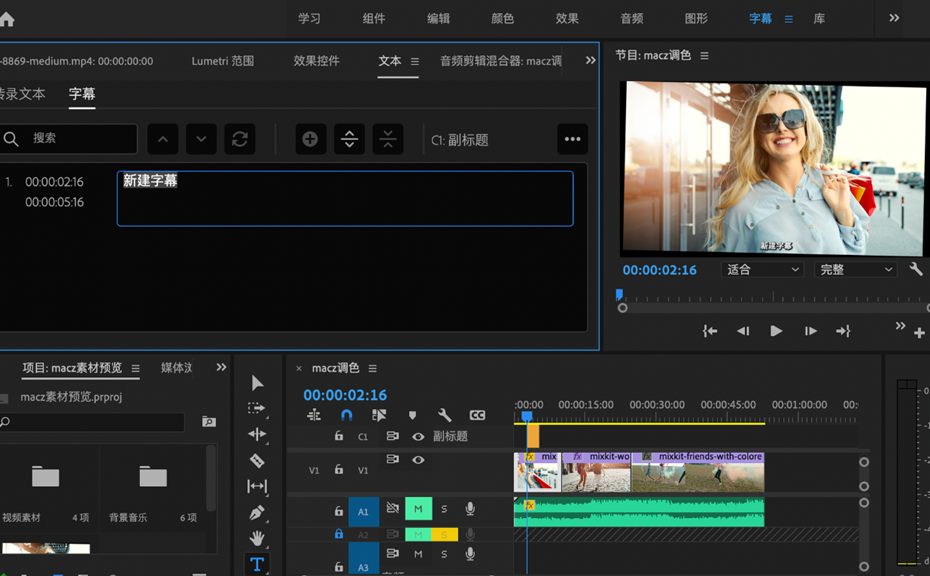Merge caption segments

[388, 139]
